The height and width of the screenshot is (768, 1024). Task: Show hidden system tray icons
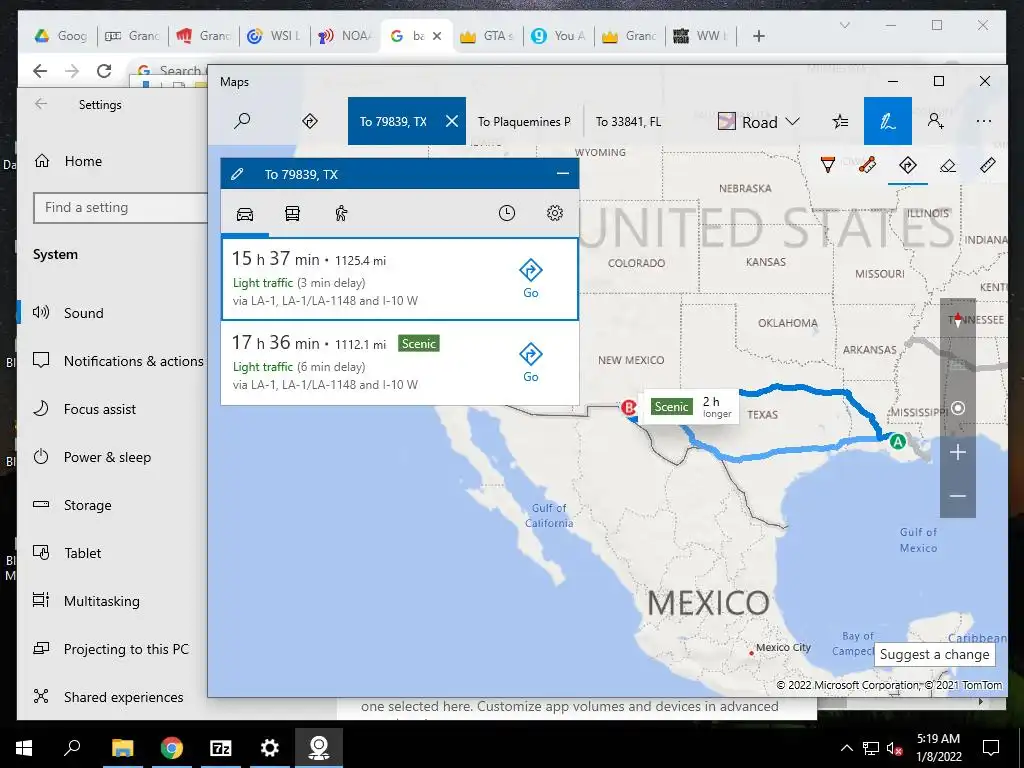846,748
